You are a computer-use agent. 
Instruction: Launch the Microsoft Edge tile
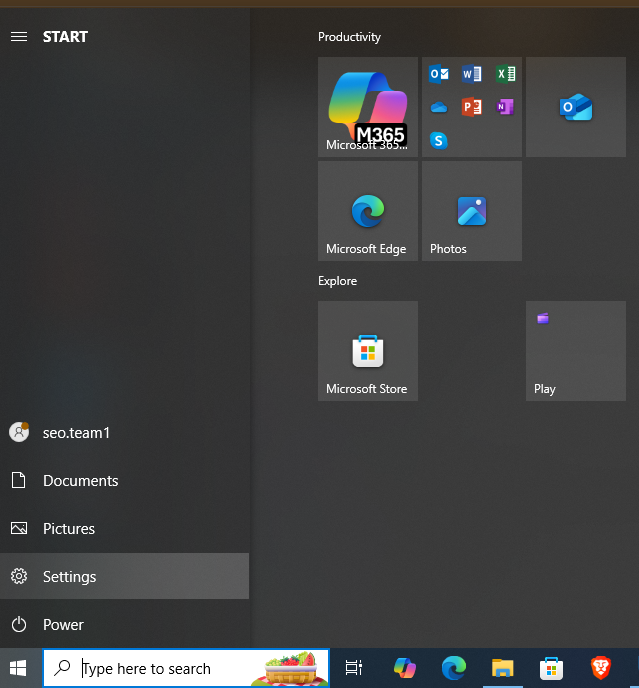[368, 211]
